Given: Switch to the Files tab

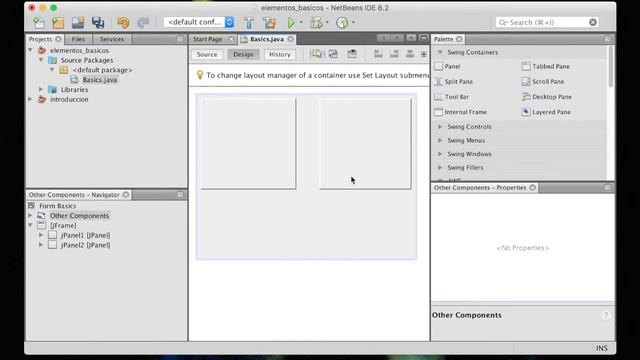Looking at the screenshot, I should point(78,39).
